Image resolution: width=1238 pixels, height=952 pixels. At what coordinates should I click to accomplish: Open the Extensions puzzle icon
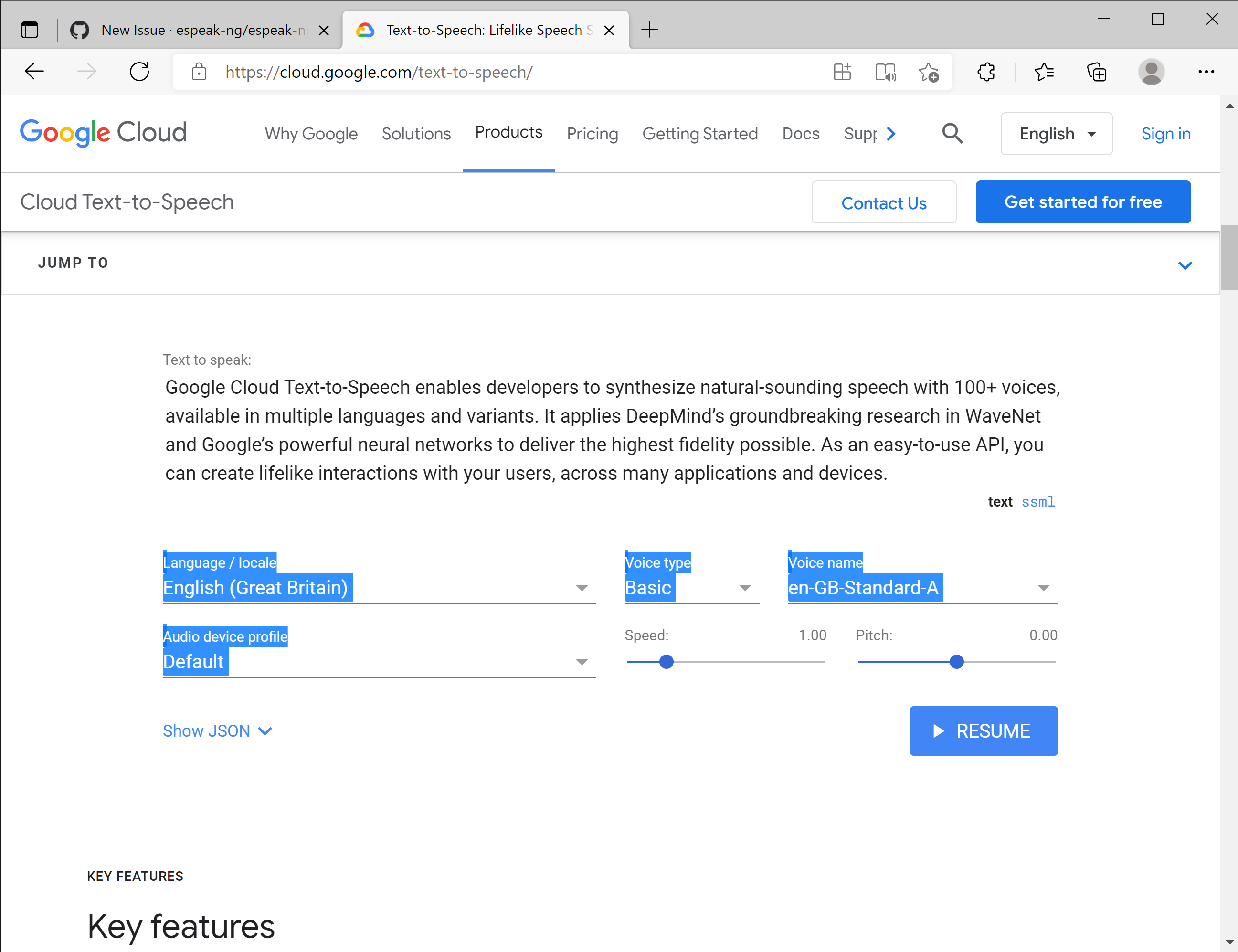tap(986, 72)
